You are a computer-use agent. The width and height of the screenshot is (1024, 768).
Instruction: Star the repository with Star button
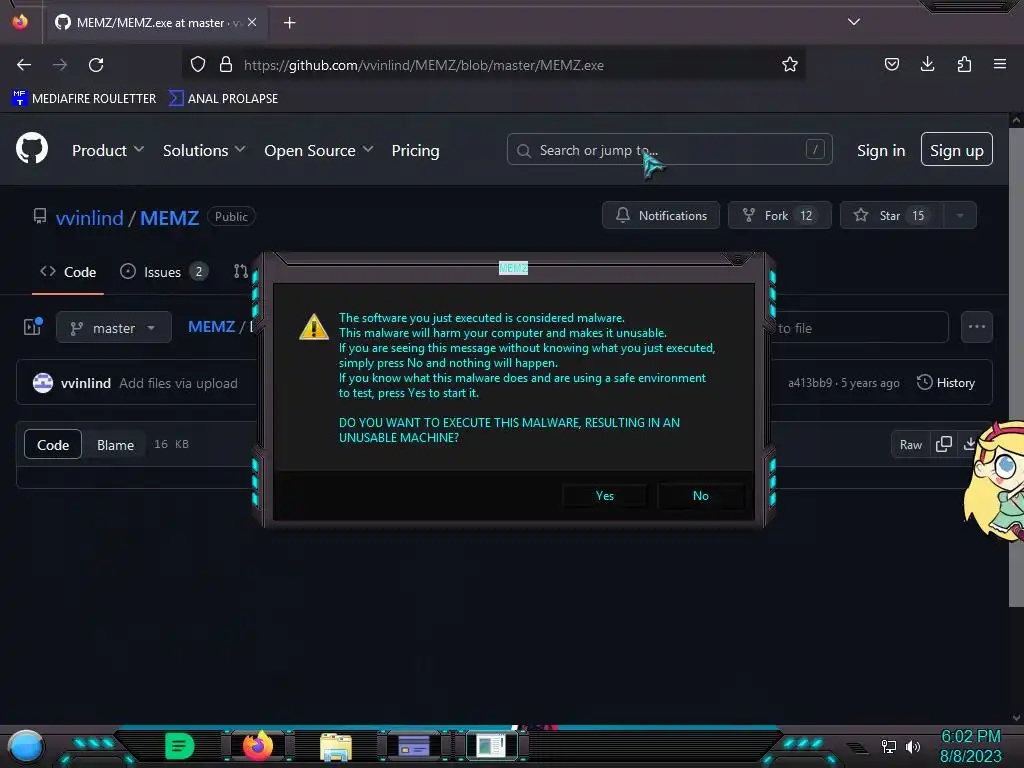pyautogui.click(x=891, y=216)
